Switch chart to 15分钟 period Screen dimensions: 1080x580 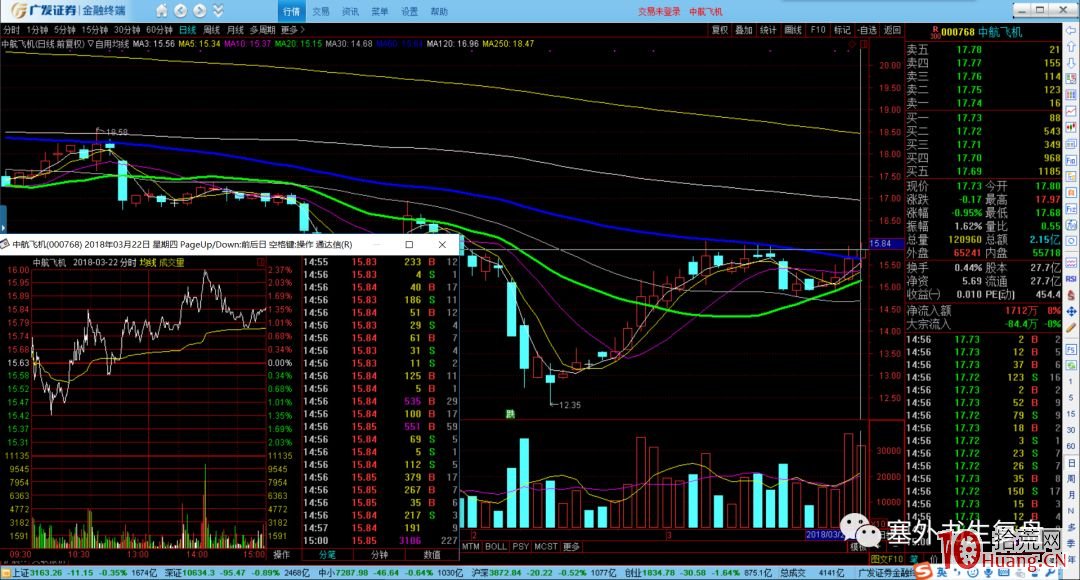pos(95,30)
